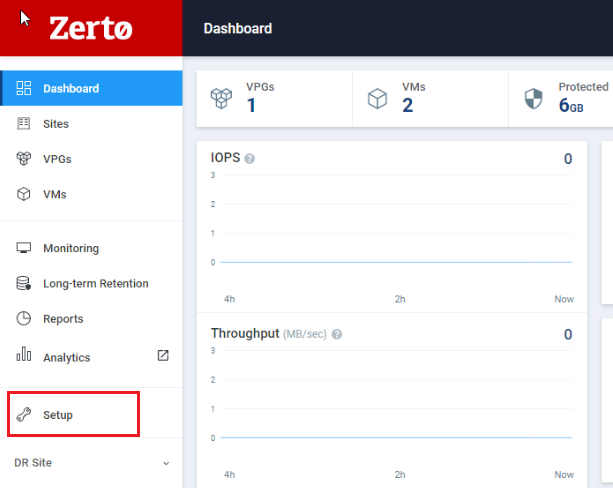Viewport: 613px width, 488px height.
Task: Open Analytics external link icon
Action: [163, 355]
